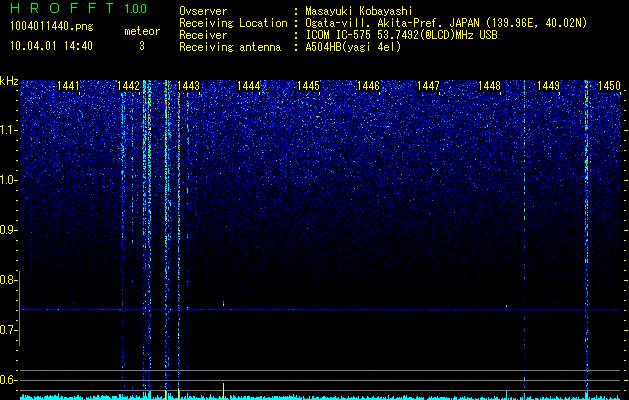Click the 1.1 frequency axis label

pyautogui.click(x=8, y=130)
